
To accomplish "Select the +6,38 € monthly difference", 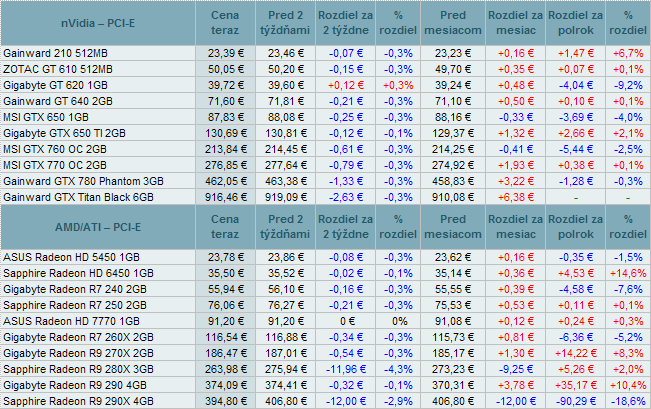I will tap(516, 197).
